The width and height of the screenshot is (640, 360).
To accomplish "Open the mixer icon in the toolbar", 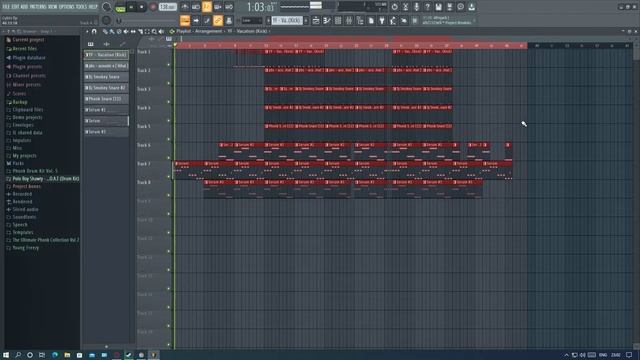I will pyautogui.click(x=349, y=20).
